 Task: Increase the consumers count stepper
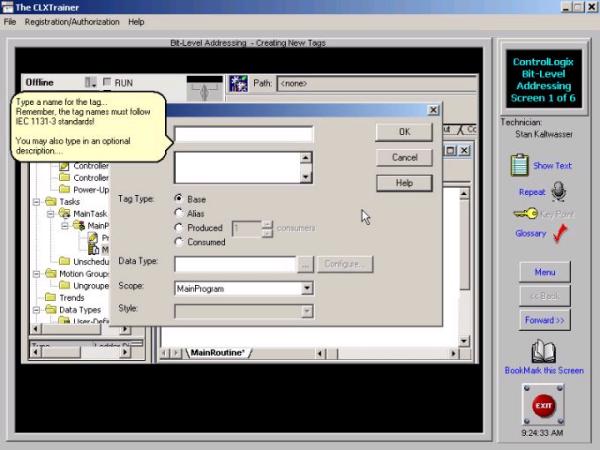click(x=267, y=224)
